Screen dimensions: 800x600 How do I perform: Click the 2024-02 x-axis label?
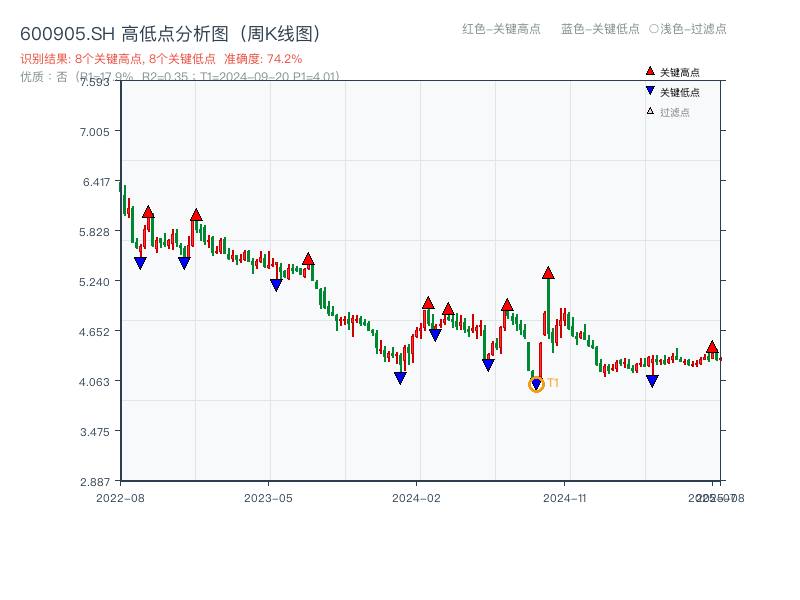point(417,497)
